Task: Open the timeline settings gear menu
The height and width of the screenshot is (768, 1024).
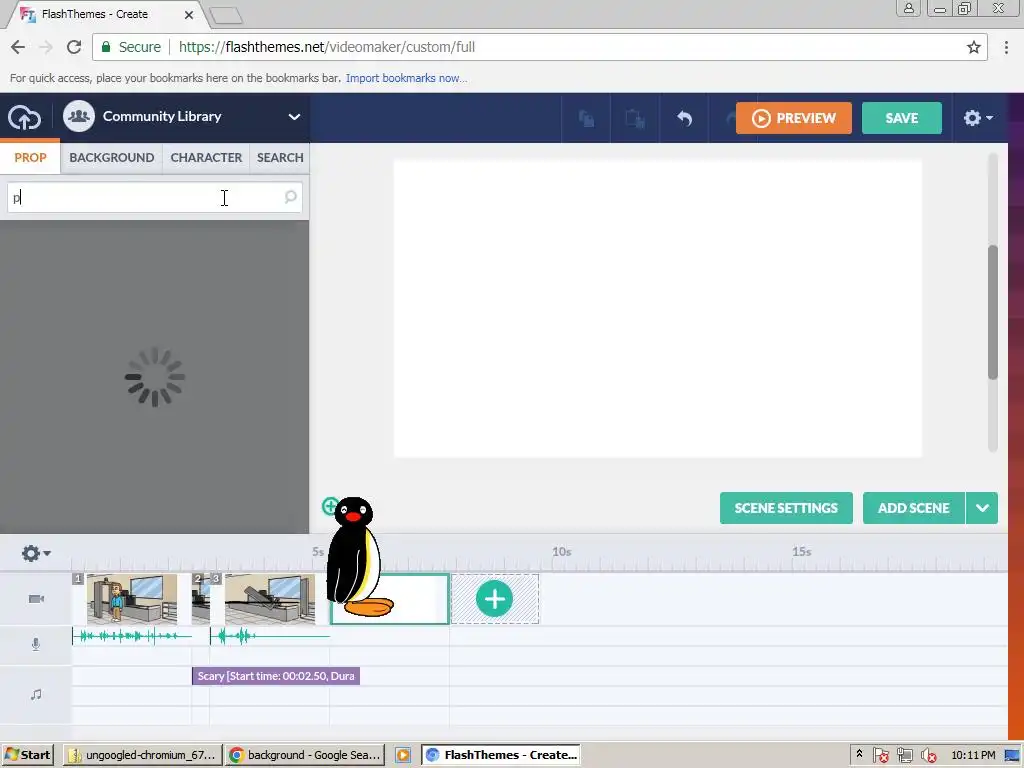Action: [35, 553]
